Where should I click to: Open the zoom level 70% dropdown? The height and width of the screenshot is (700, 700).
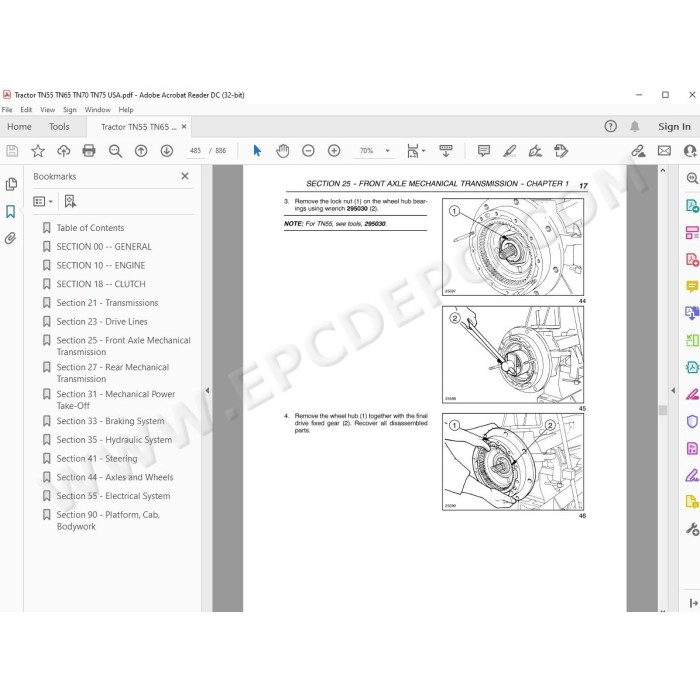click(388, 151)
